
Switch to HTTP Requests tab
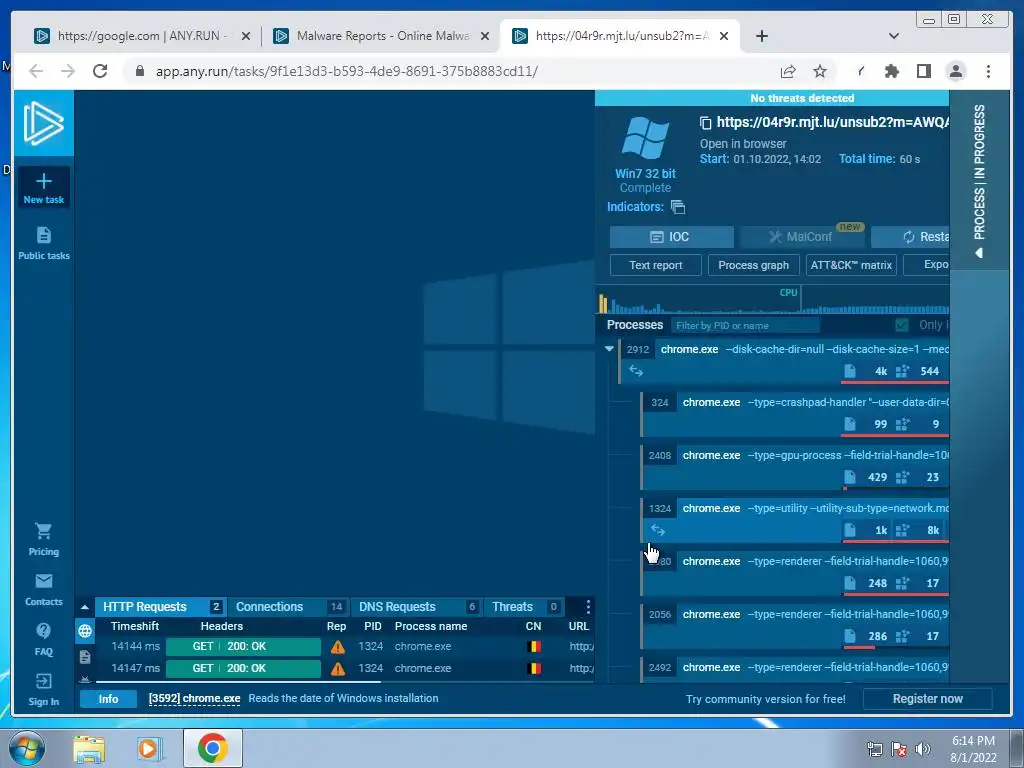(x=161, y=607)
